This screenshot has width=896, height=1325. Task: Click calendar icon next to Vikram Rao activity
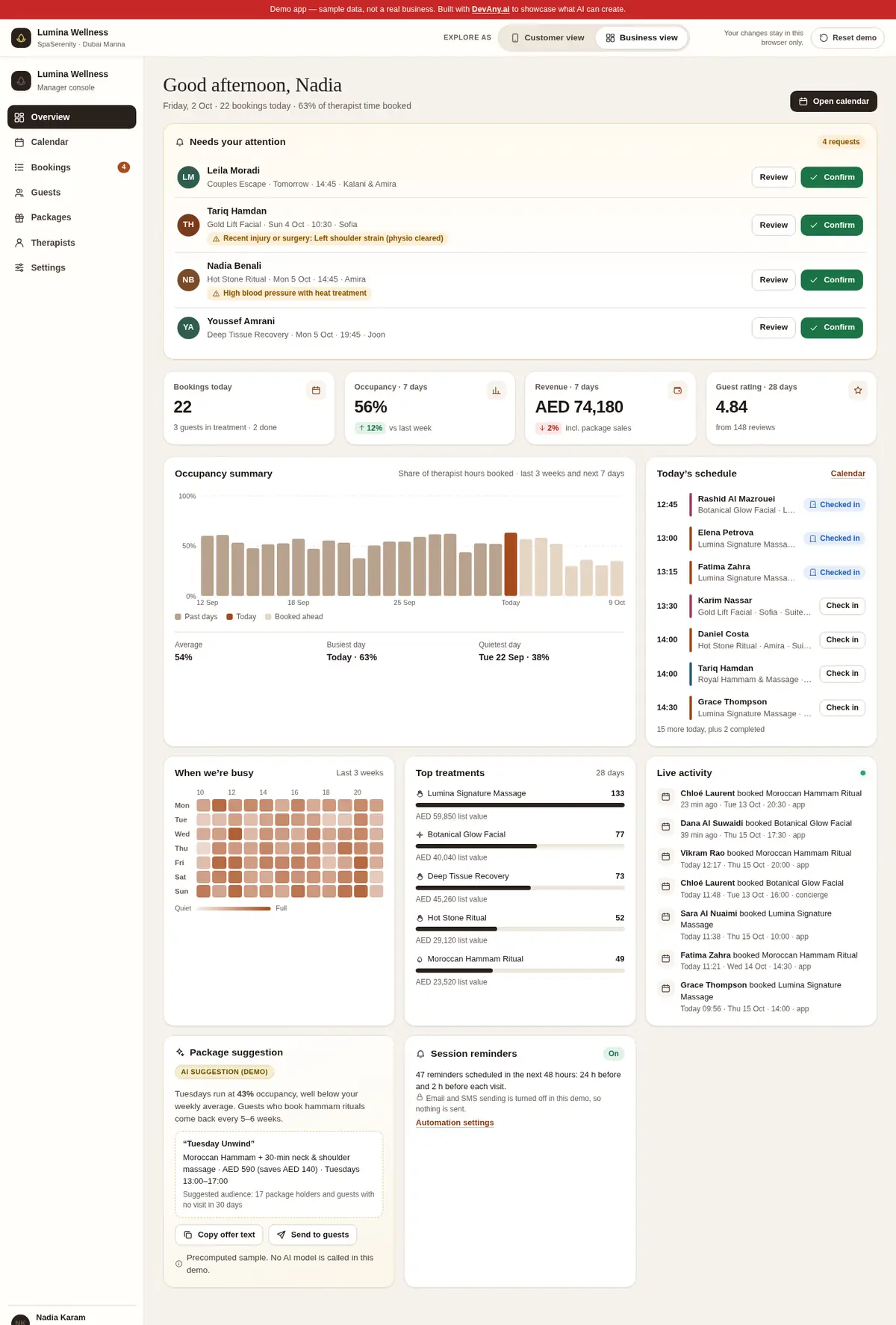665,857
